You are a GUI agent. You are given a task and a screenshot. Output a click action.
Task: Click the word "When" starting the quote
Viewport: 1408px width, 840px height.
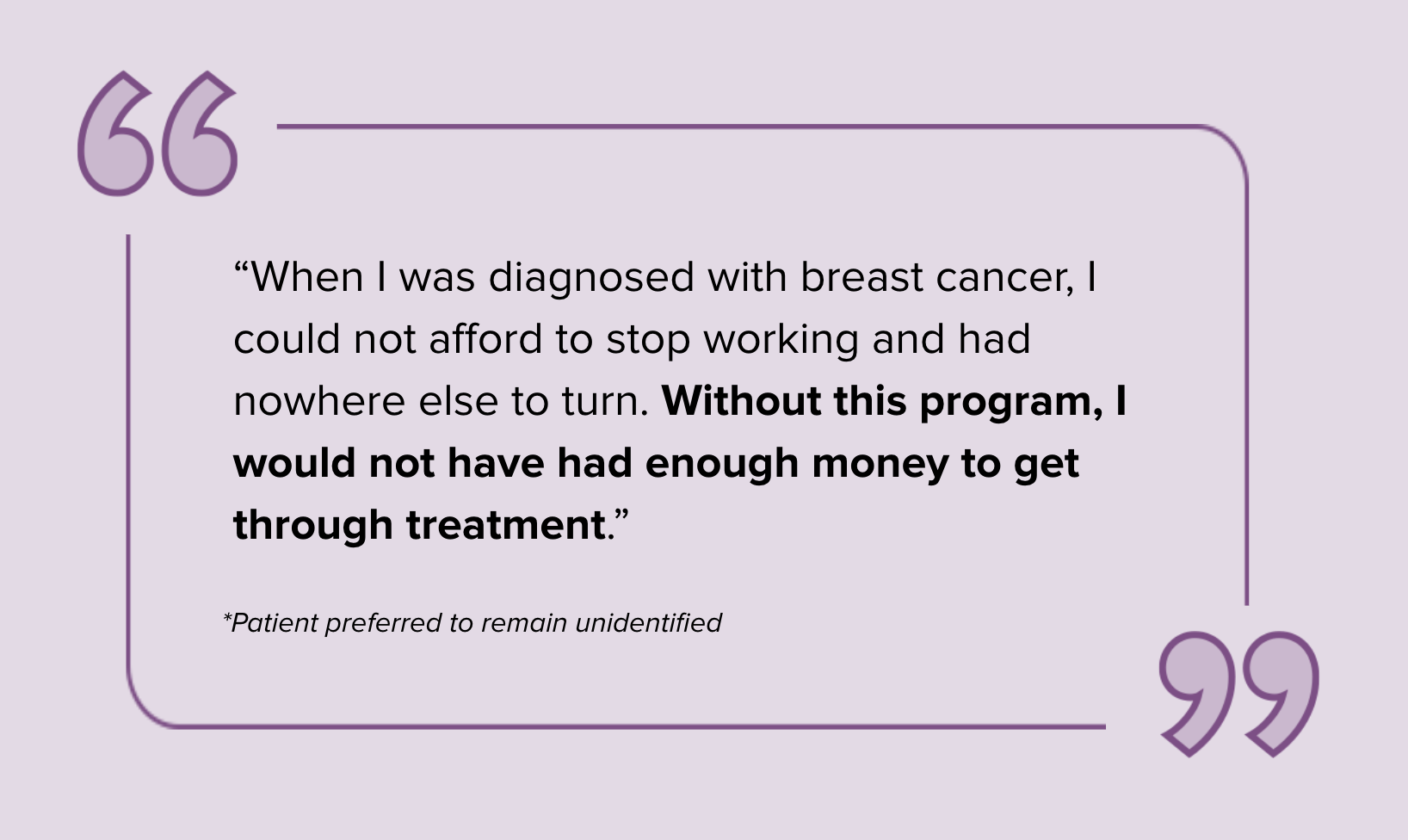coord(306,277)
